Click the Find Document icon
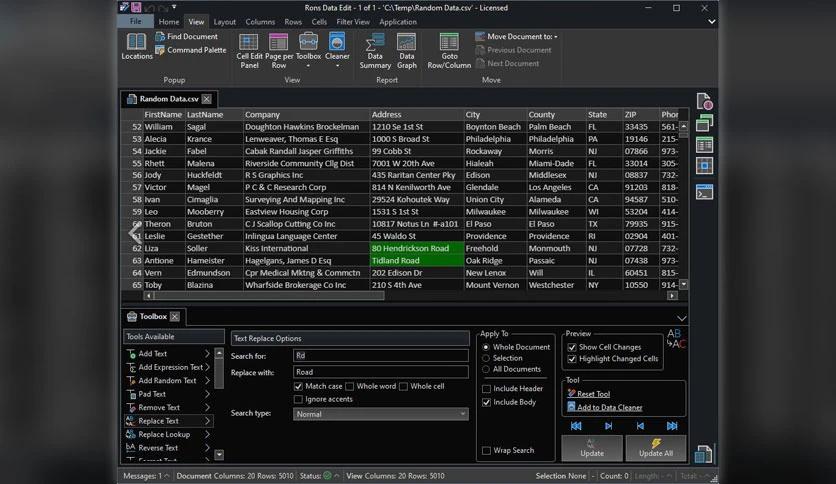 point(161,37)
